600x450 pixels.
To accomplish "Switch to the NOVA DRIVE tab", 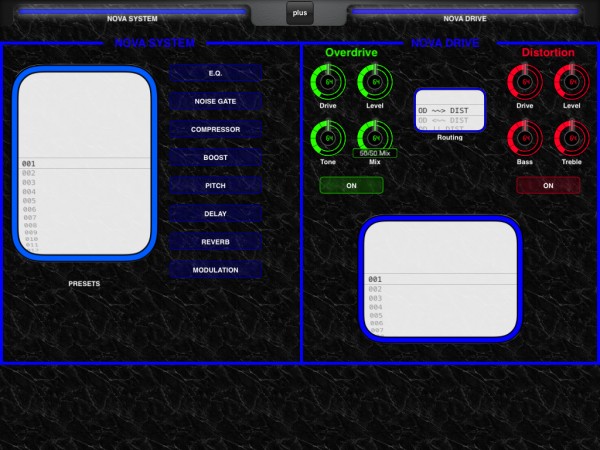I will tap(465, 14).
